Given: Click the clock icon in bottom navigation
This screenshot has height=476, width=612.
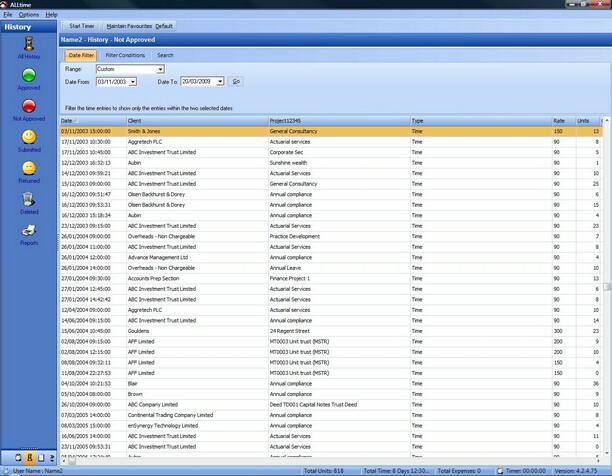Looking at the screenshot, I should coord(18,458).
